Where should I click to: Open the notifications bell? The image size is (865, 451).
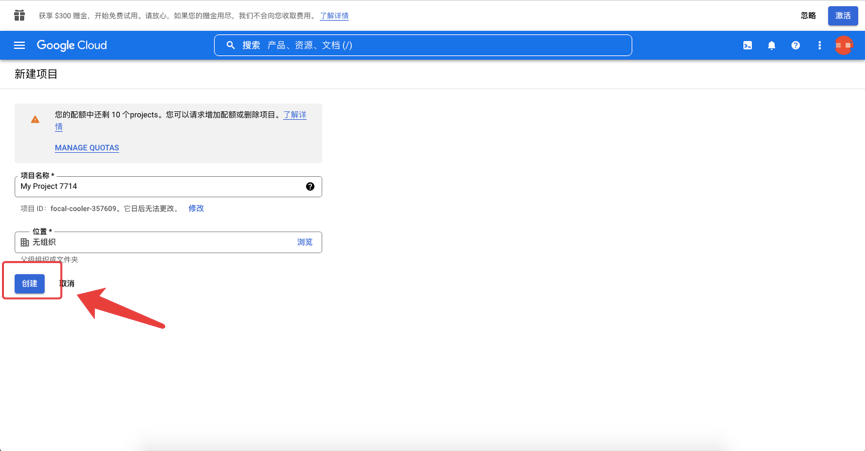[771, 45]
